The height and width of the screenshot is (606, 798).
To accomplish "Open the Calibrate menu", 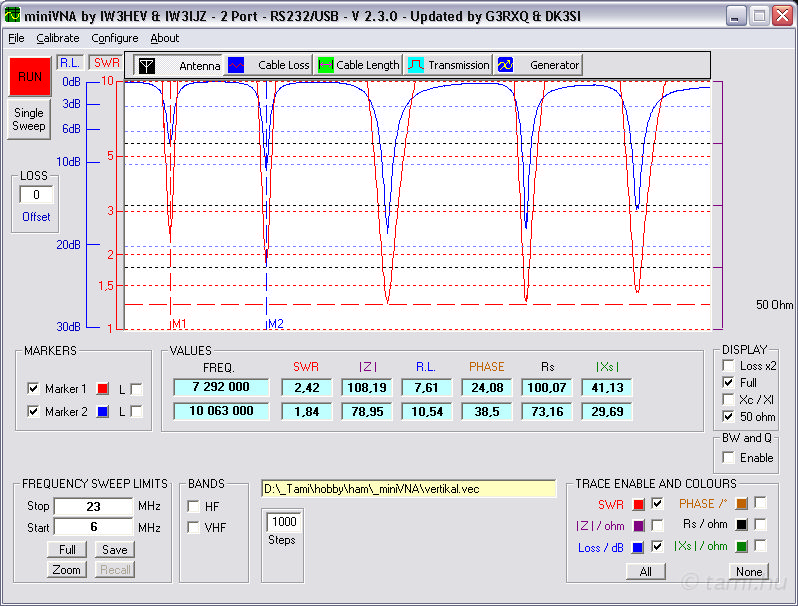I will pos(57,38).
